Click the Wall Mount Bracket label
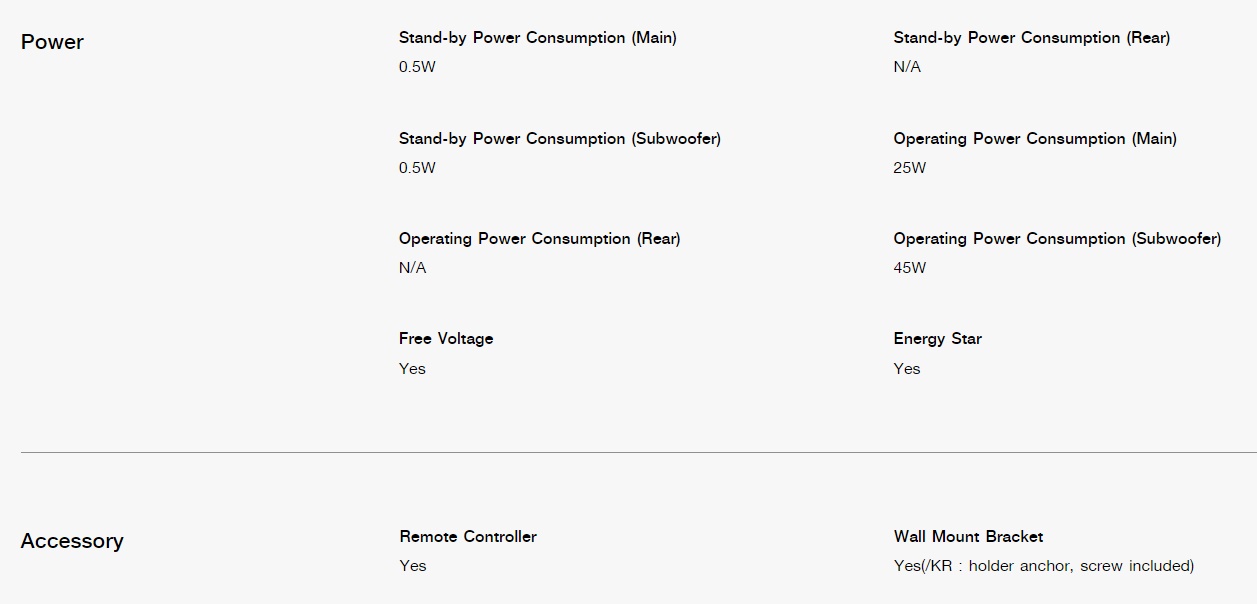Screen dimensions: 1257x604 968,537
